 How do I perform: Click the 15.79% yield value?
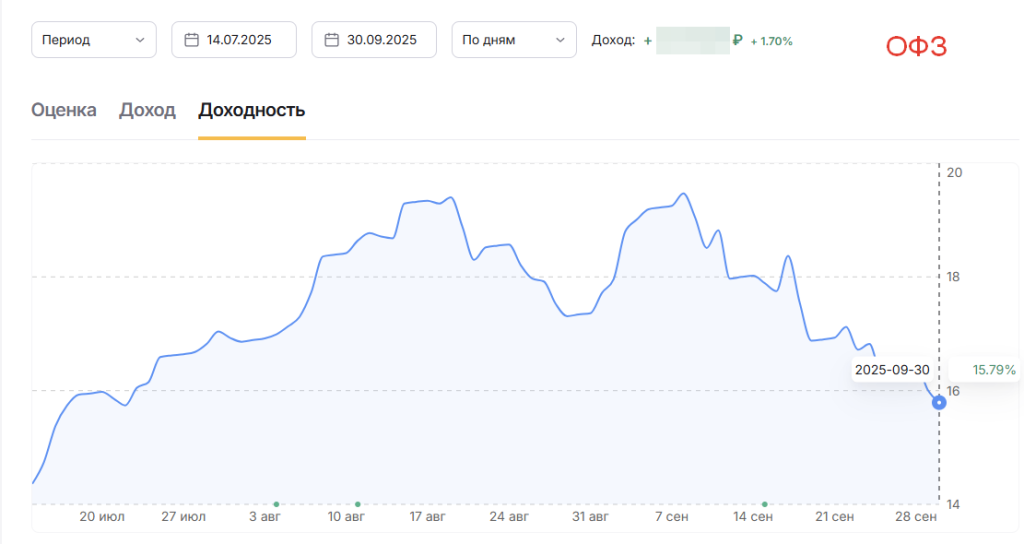994,370
